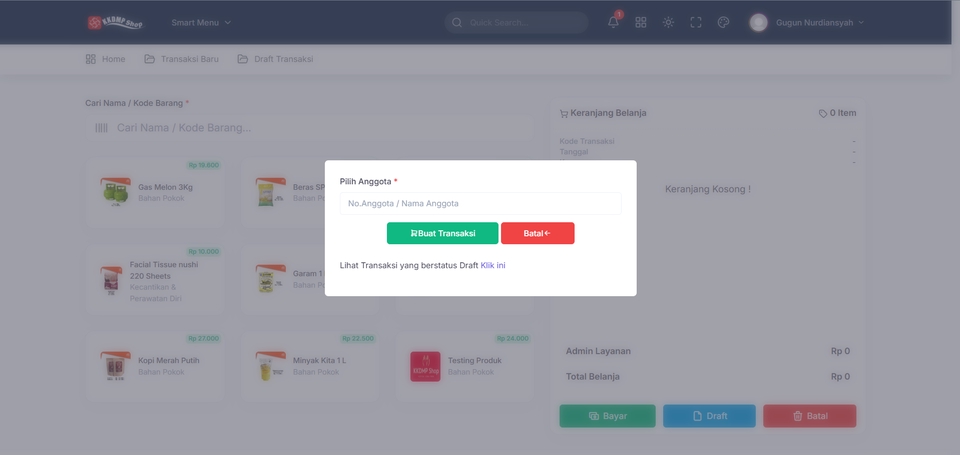Click the Rp 10.000 price tag
The width and height of the screenshot is (960, 455).
pos(203,251)
